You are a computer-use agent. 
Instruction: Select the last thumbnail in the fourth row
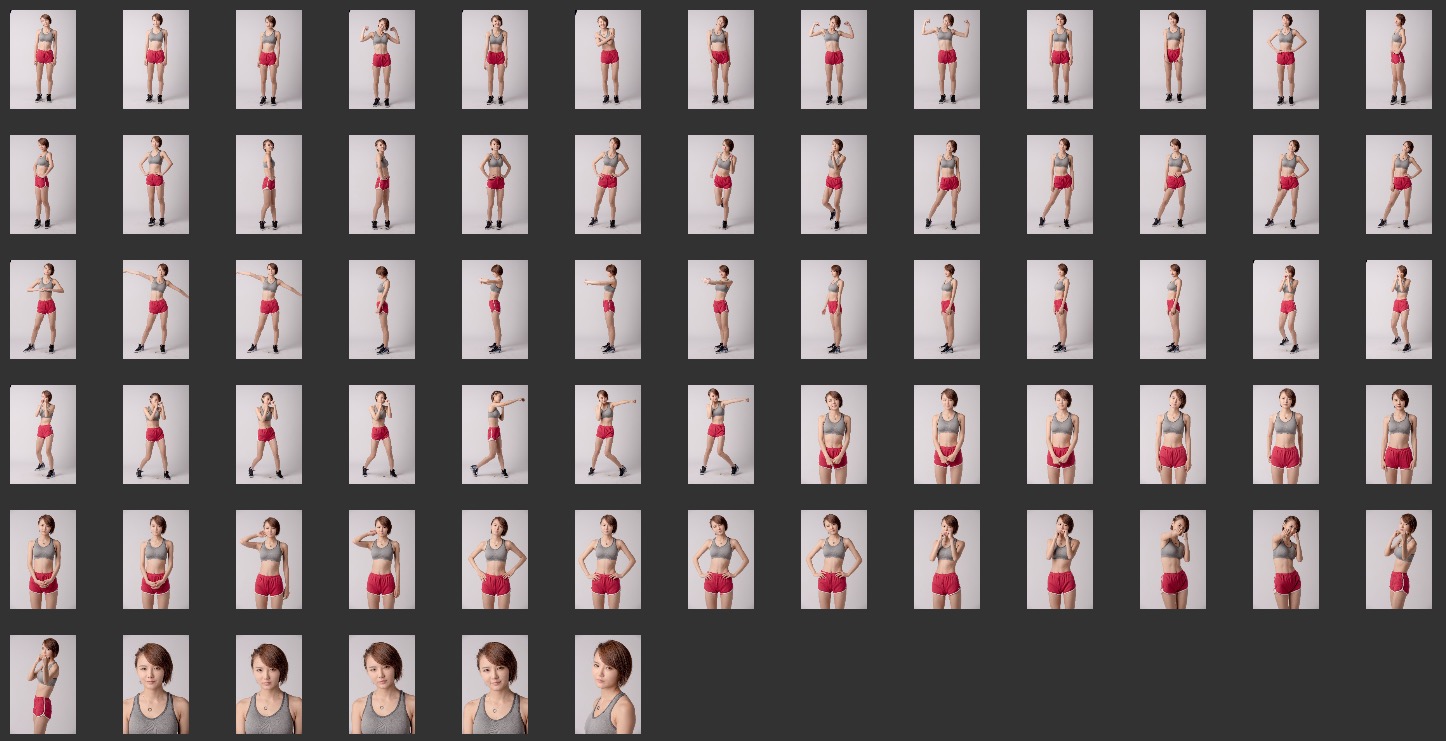point(1399,434)
